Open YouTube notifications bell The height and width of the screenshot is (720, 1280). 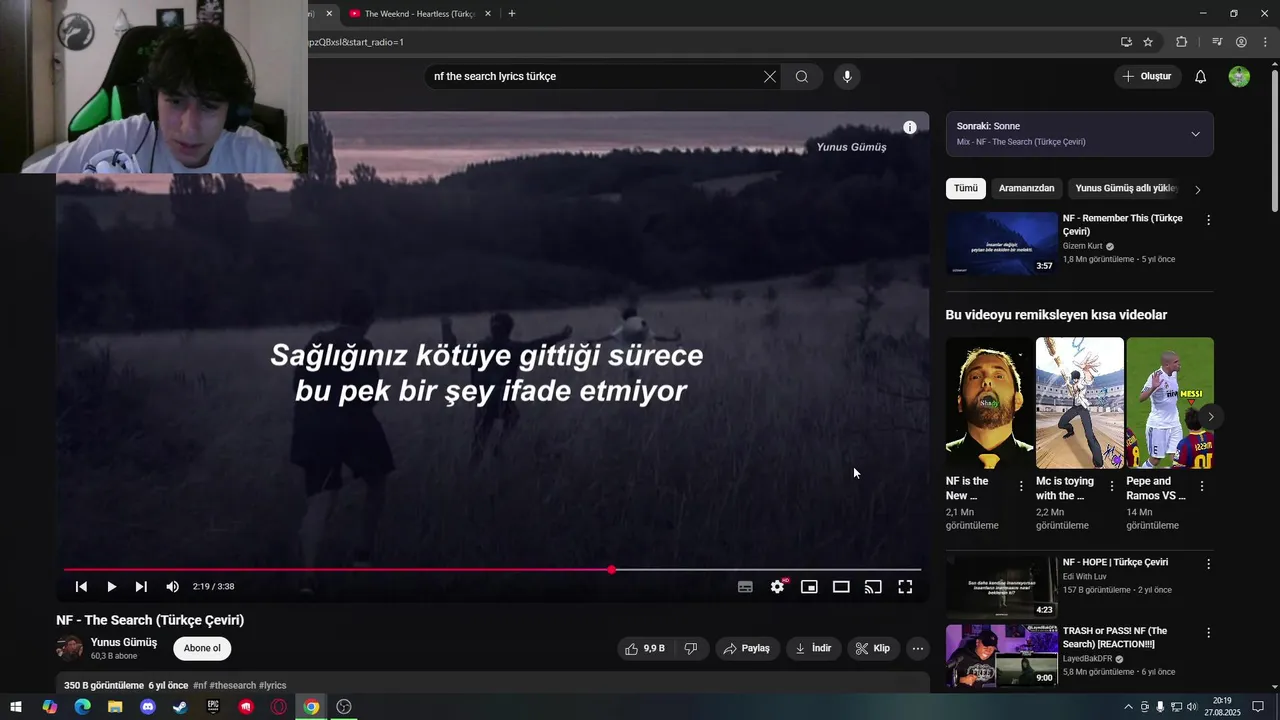tap(1201, 77)
